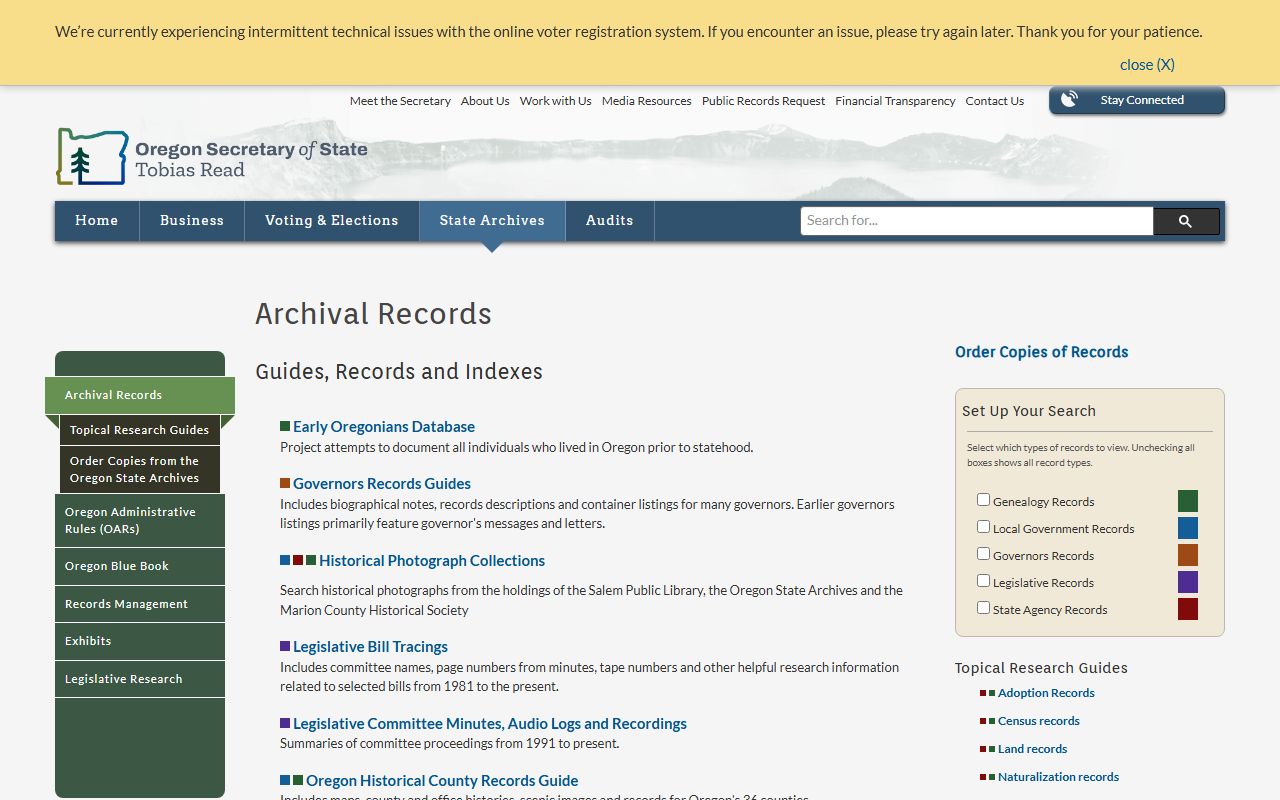Click purple Legislative Records color swatch
1280x800 pixels.
click(1188, 582)
